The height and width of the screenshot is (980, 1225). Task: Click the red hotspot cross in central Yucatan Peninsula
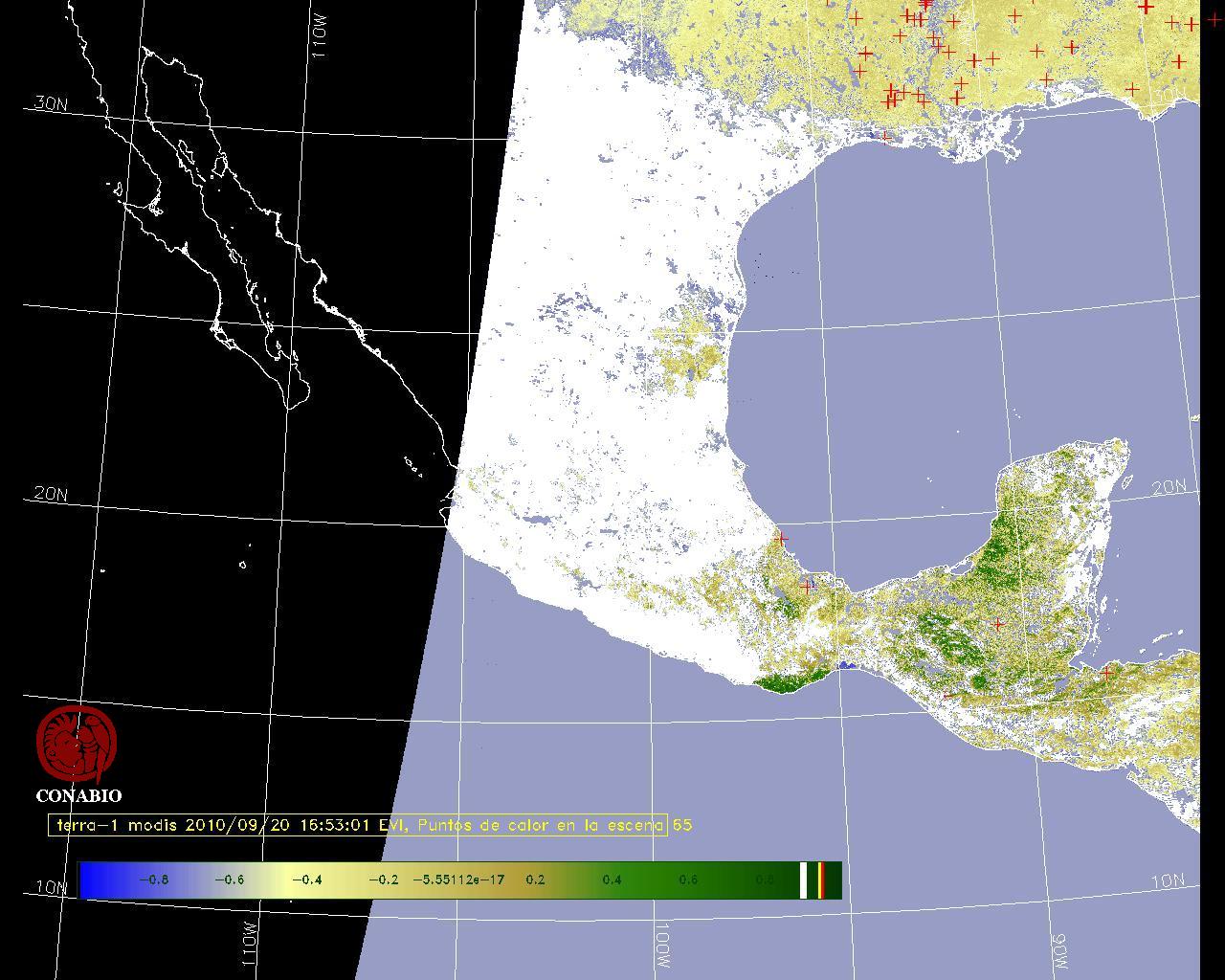pyautogui.click(x=998, y=625)
